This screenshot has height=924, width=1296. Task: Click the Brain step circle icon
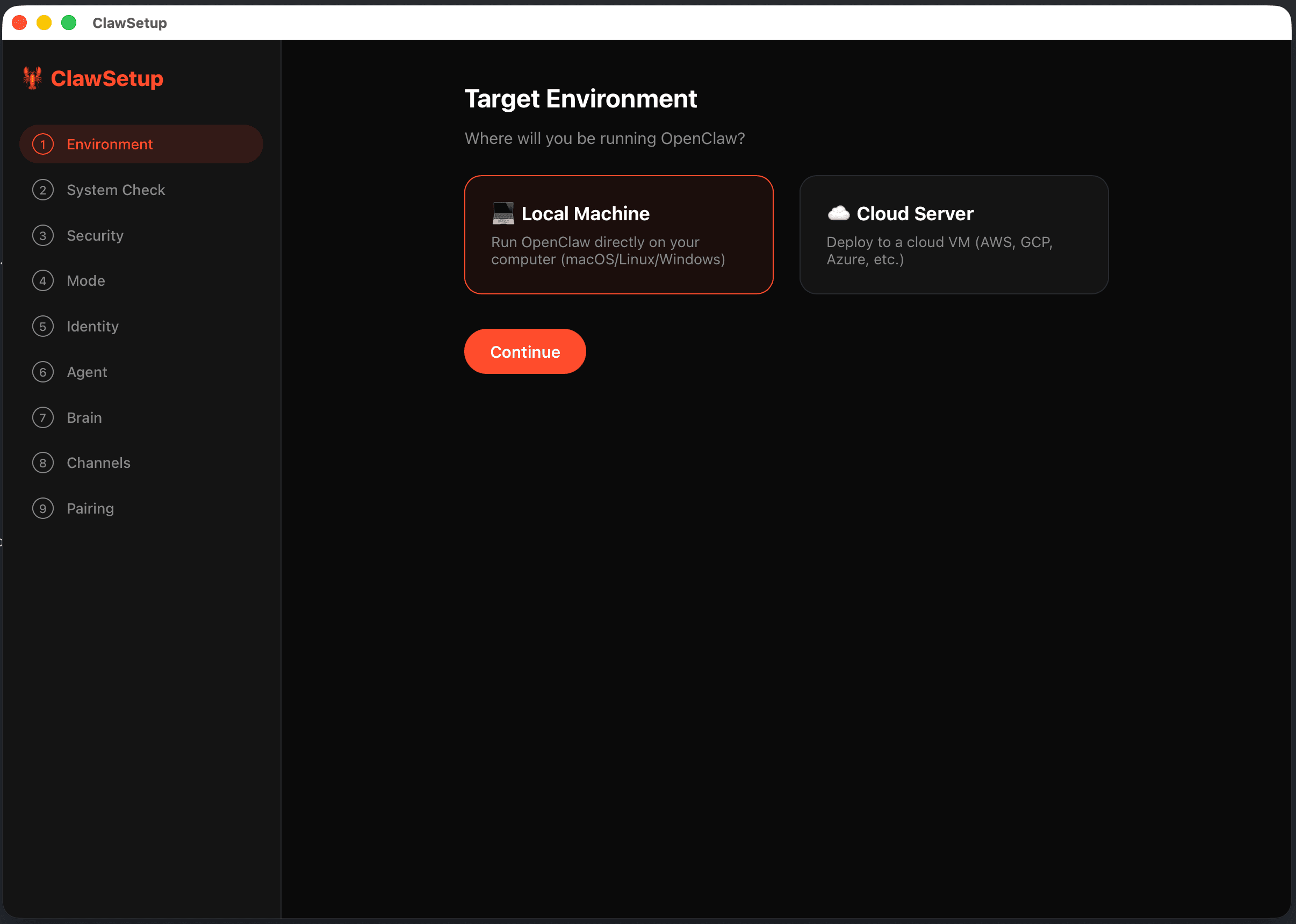tap(43, 417)
